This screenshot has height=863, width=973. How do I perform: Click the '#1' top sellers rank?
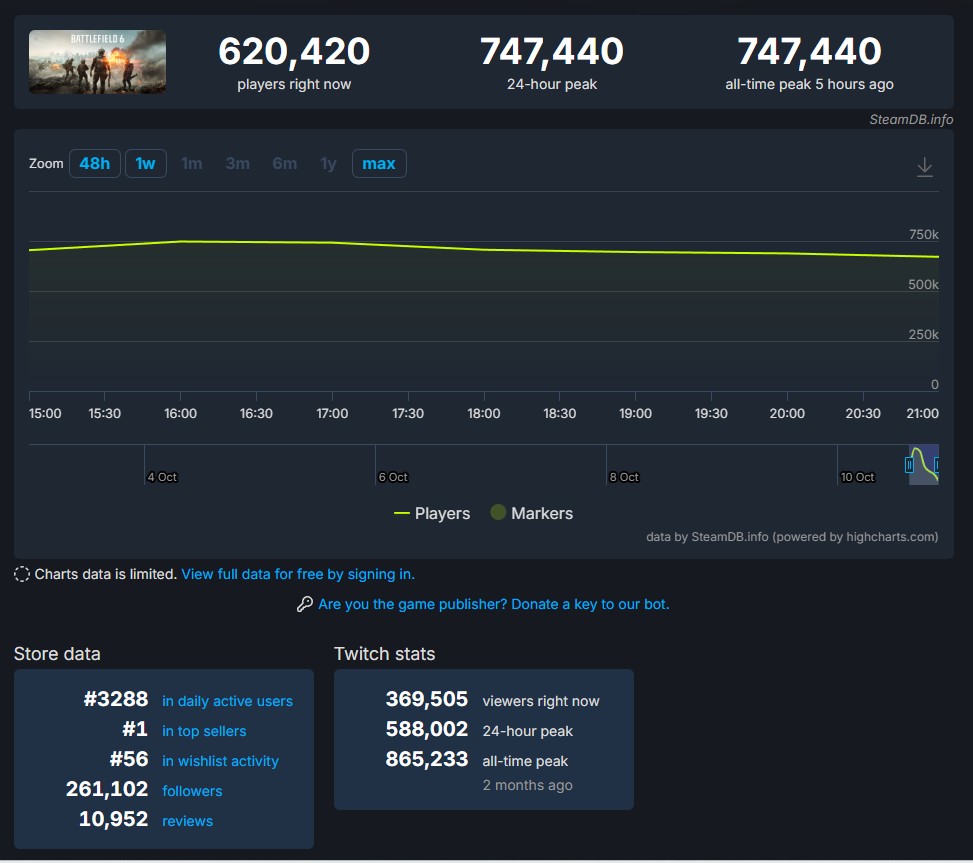click(135, 729)
